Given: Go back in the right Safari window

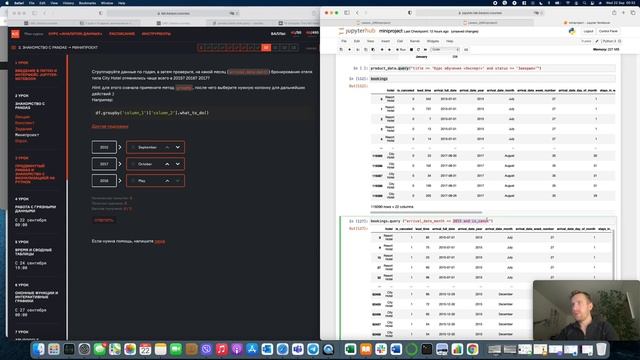Looking at the screenshot, I should 357,13.
